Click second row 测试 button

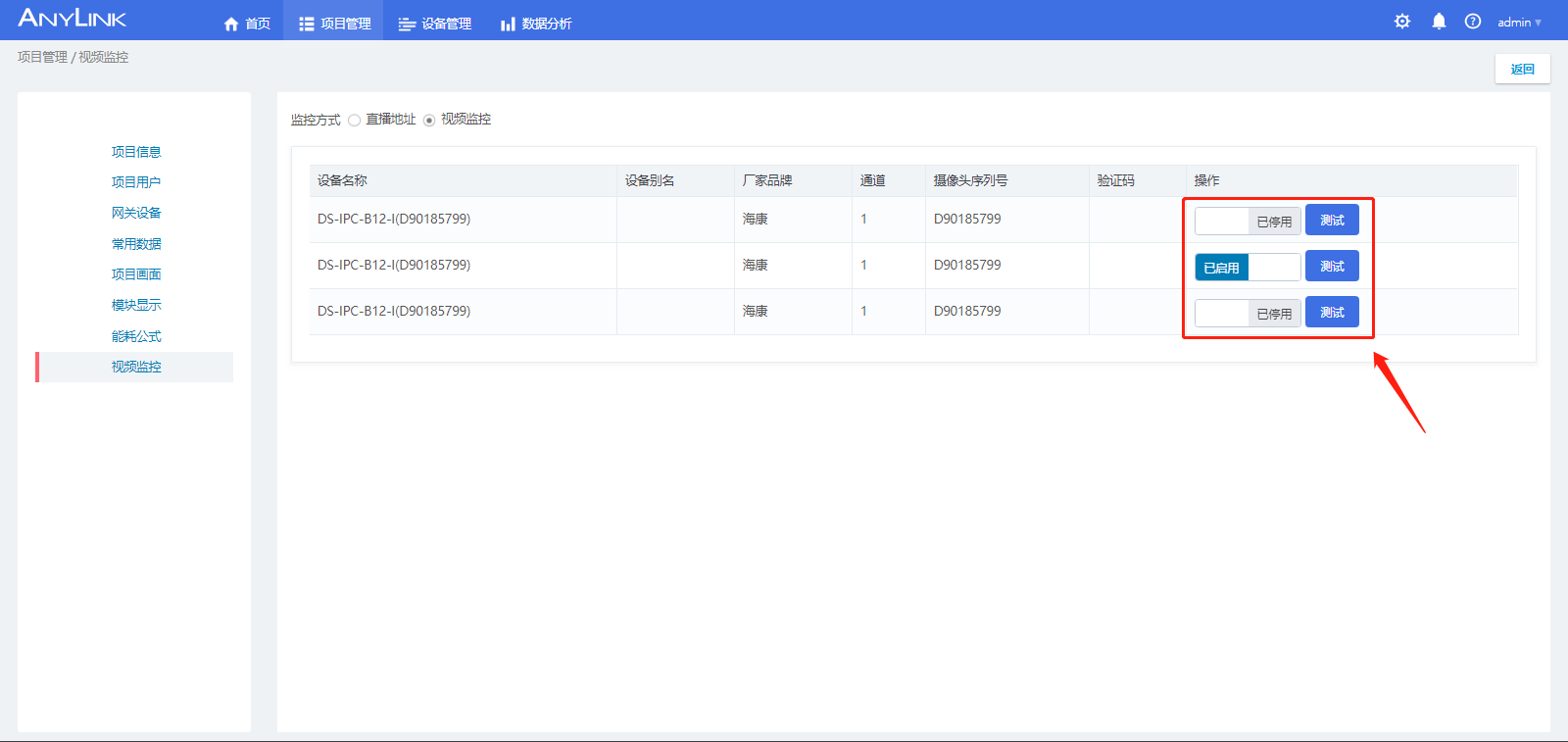click(1332, 267)
